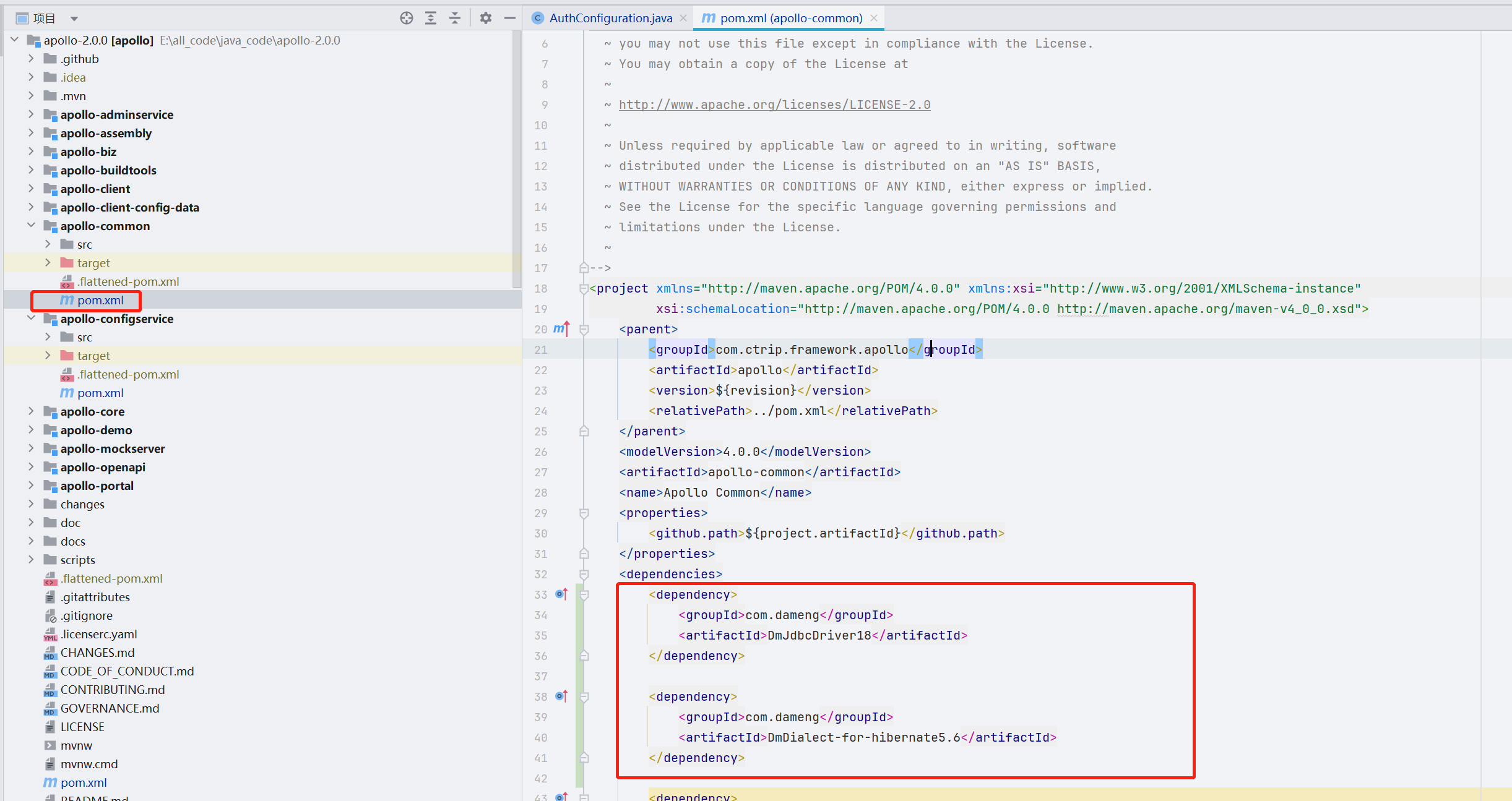
Task: Click the Maven parent gutter icon on line 20
Action: tap(561, 329)
